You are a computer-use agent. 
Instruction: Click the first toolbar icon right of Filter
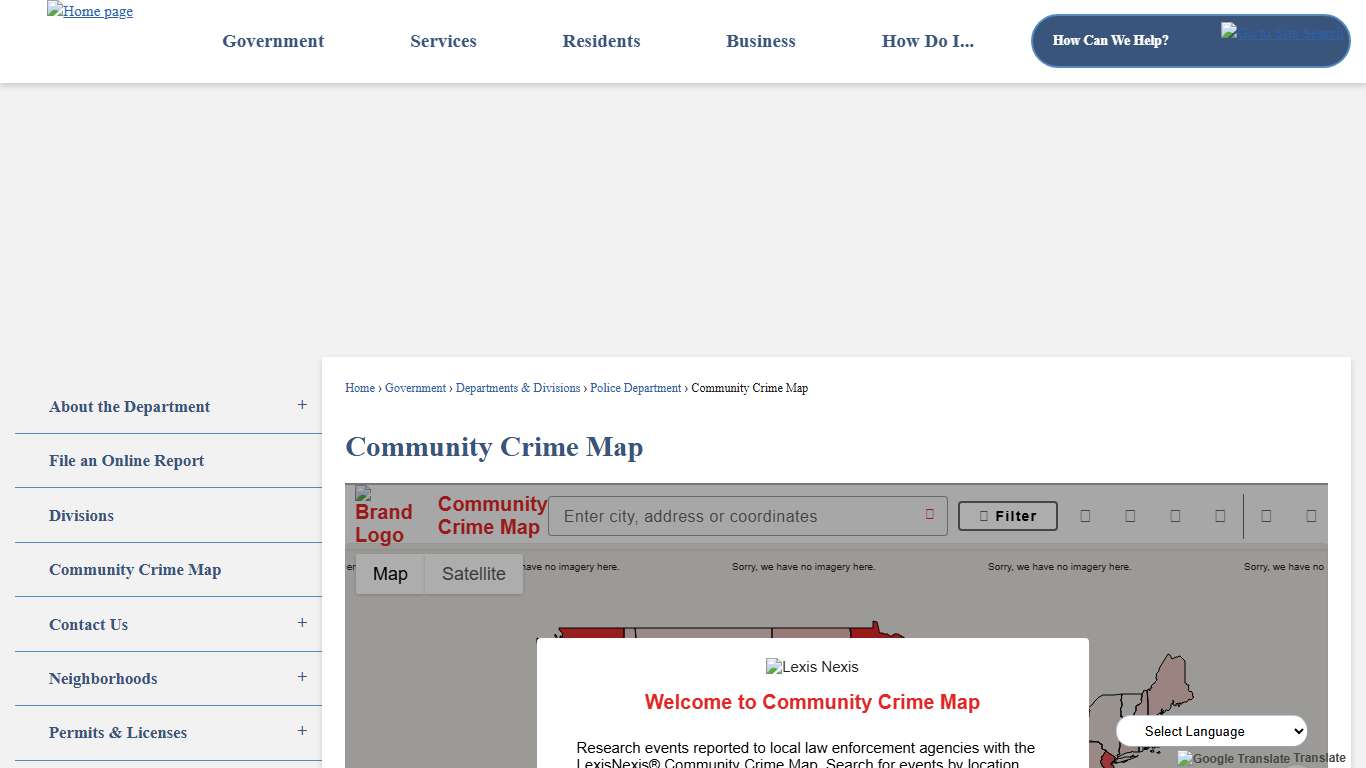click(1085, 516)
